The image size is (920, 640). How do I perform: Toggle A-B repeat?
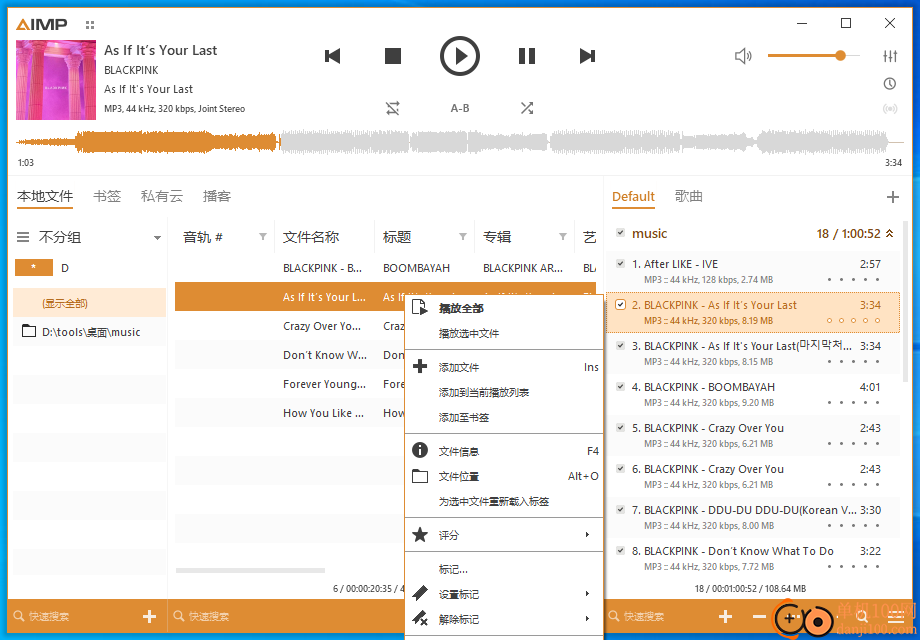pos(460,108)
